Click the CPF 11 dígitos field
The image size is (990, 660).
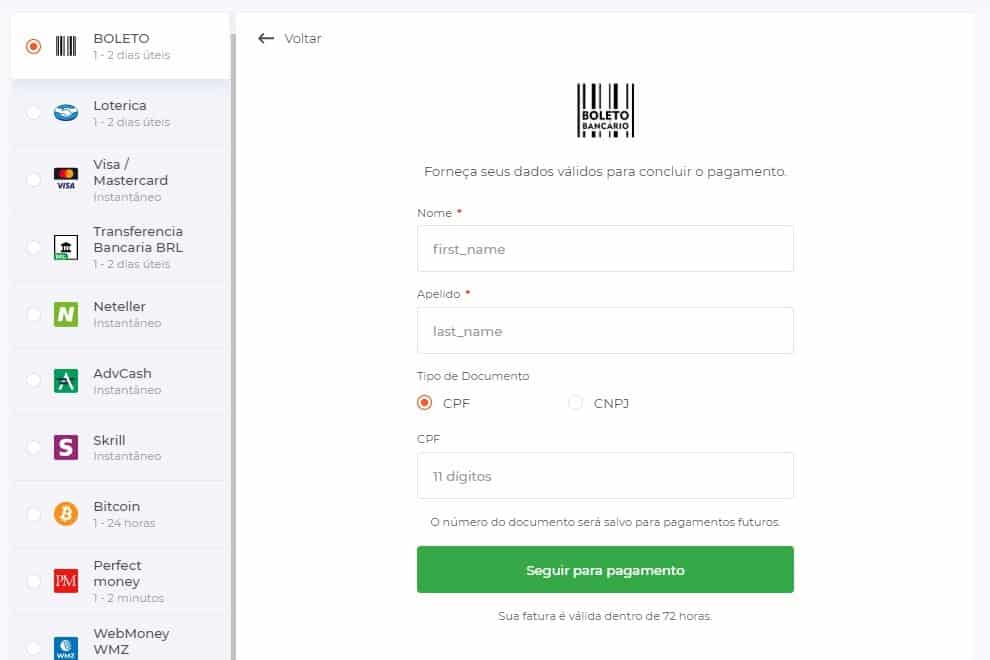click(605, 476)
